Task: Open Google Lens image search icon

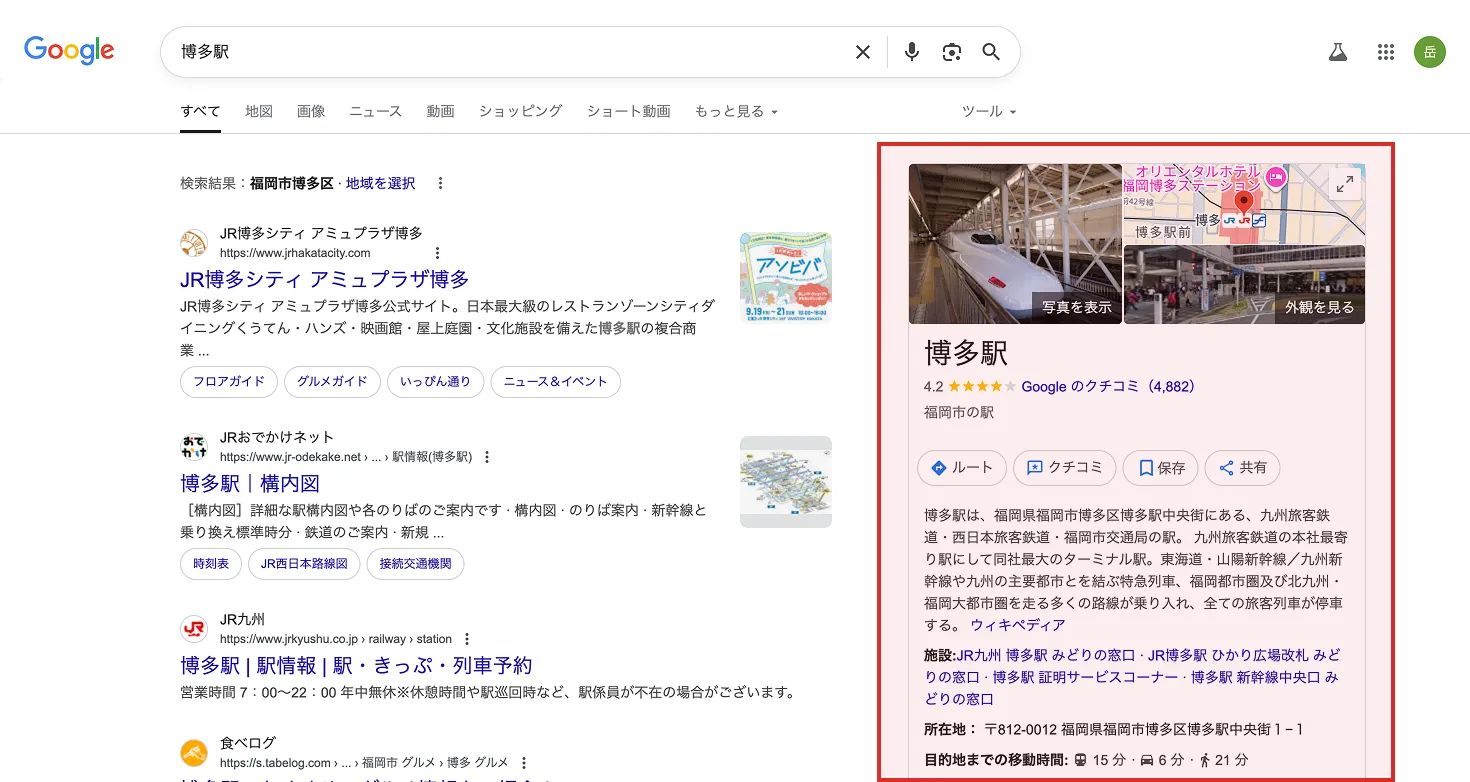Action: tap(952, 52)
